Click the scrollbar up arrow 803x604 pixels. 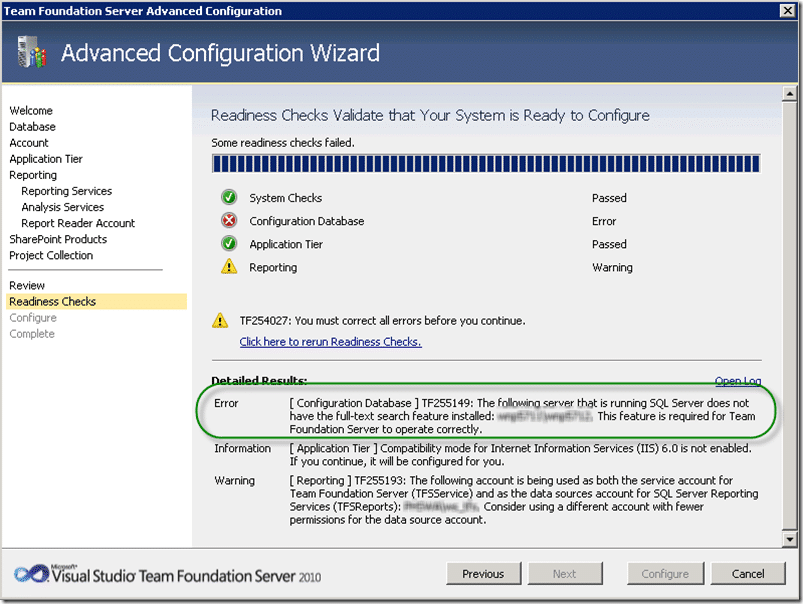(x=790, y=94)
